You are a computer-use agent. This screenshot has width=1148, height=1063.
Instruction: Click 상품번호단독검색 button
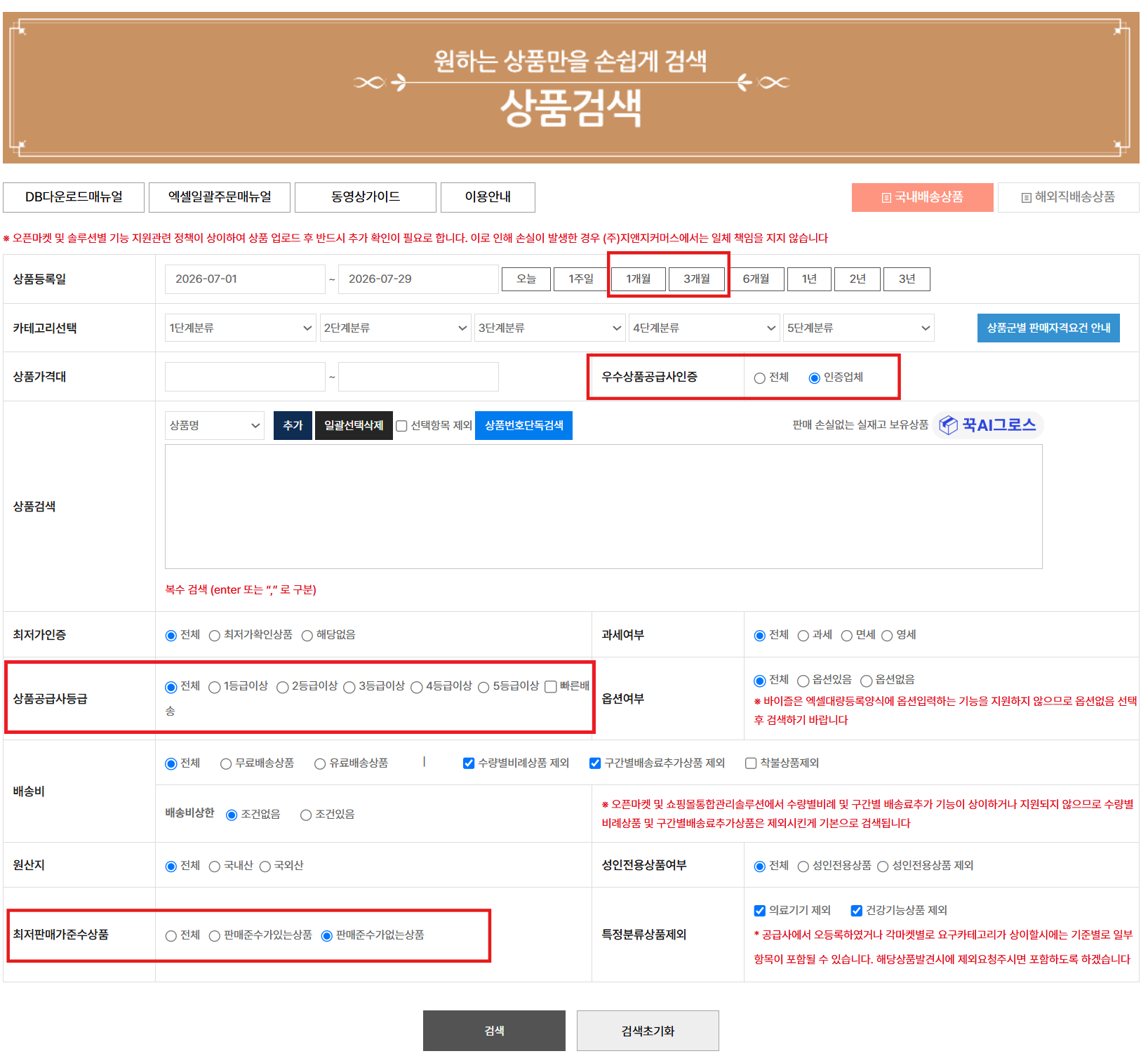523,425
